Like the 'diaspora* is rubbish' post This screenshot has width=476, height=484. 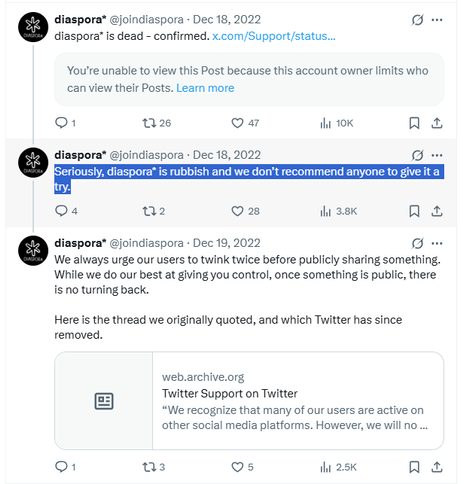pos(245,211)
